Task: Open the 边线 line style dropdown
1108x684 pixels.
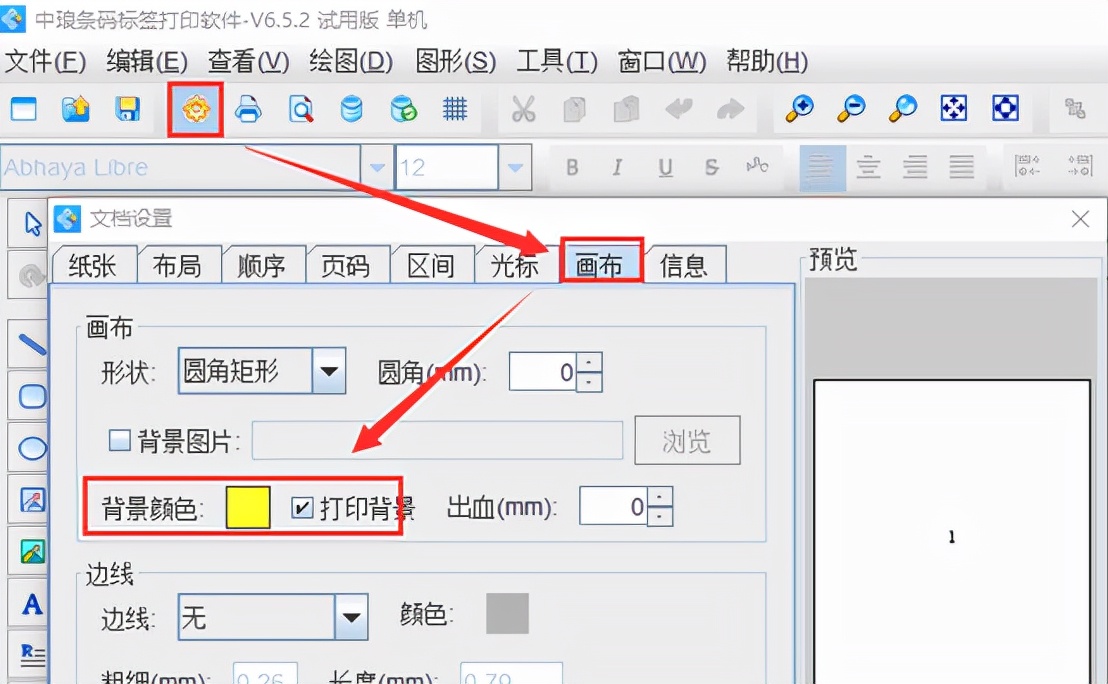Action: tap(351, 617)
